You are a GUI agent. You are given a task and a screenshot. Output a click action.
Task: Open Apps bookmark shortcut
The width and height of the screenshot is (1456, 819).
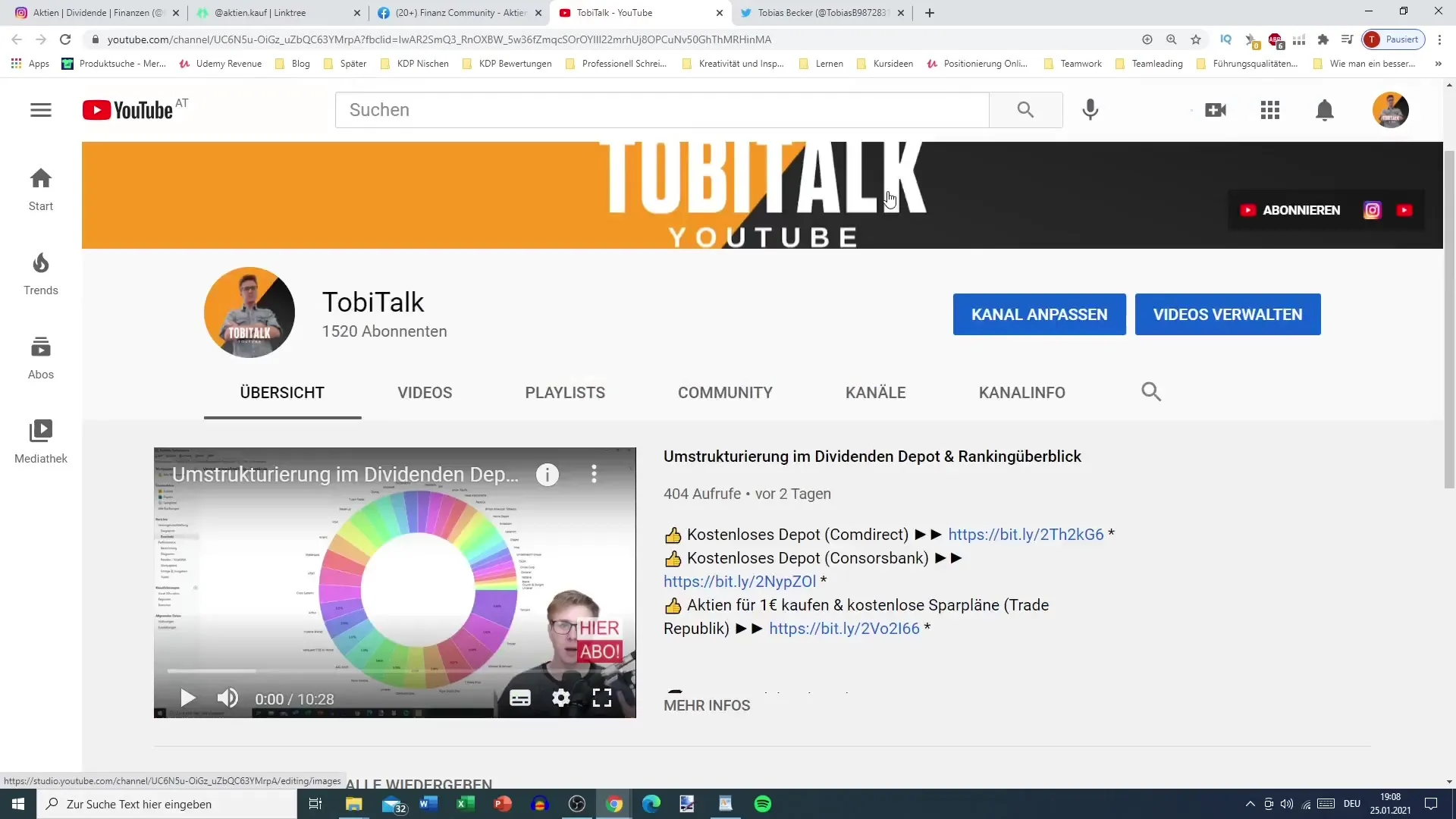point(30,64)
